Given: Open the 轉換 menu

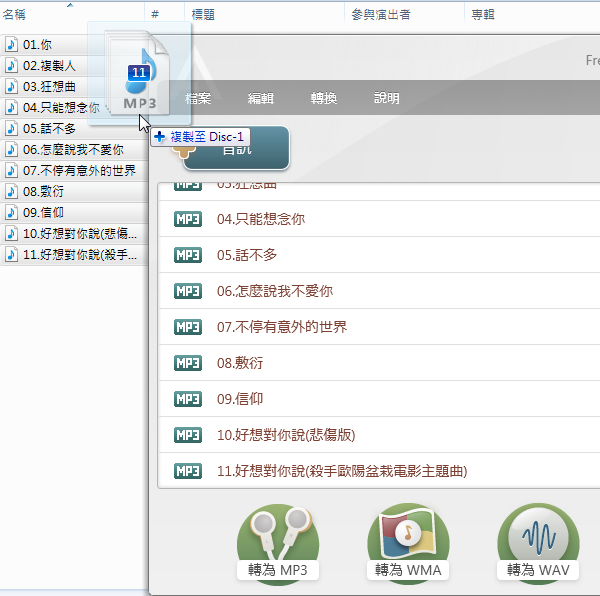Looking at the screenshot, I should [324, 98].
